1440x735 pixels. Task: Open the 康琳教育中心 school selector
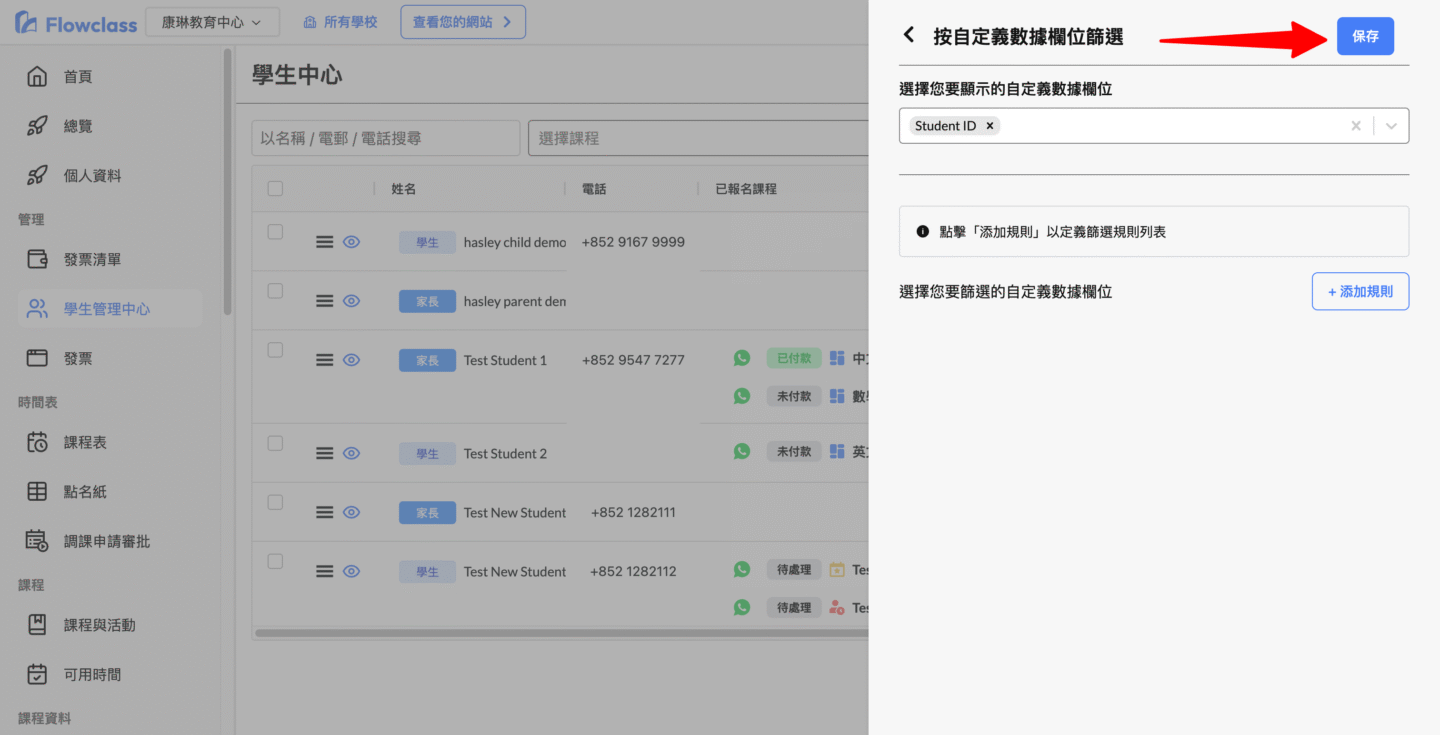pos(212,22)
